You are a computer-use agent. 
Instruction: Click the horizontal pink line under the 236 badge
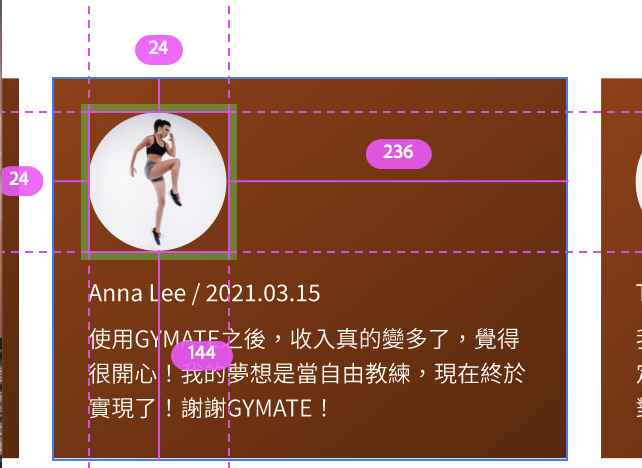click(398, 181)
